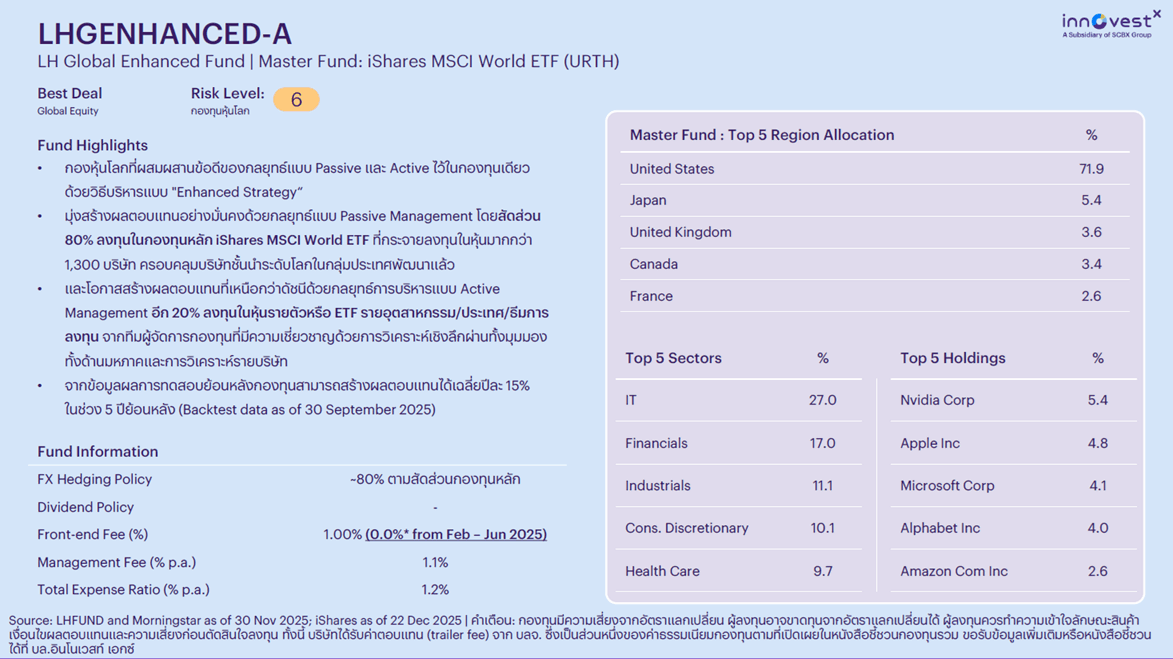
Task: Click the 0.0% from Feb – Jun 2025 link
Action: coord(456,535)
